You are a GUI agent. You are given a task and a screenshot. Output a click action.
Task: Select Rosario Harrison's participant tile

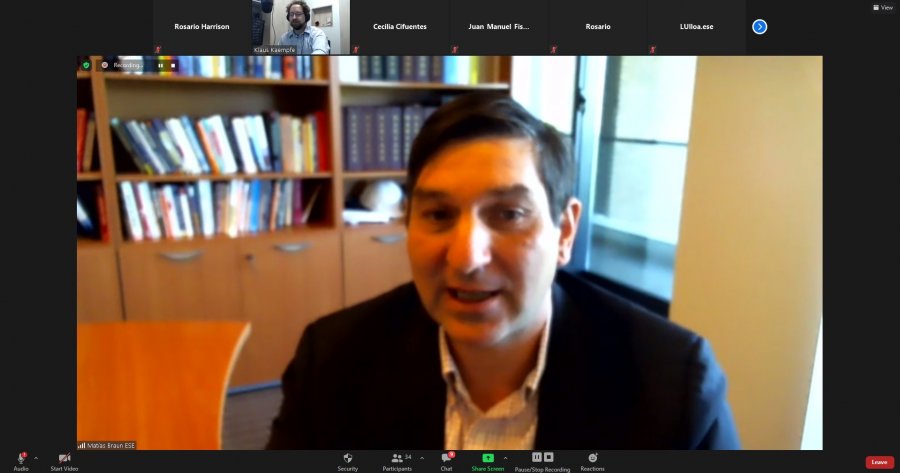202,27
